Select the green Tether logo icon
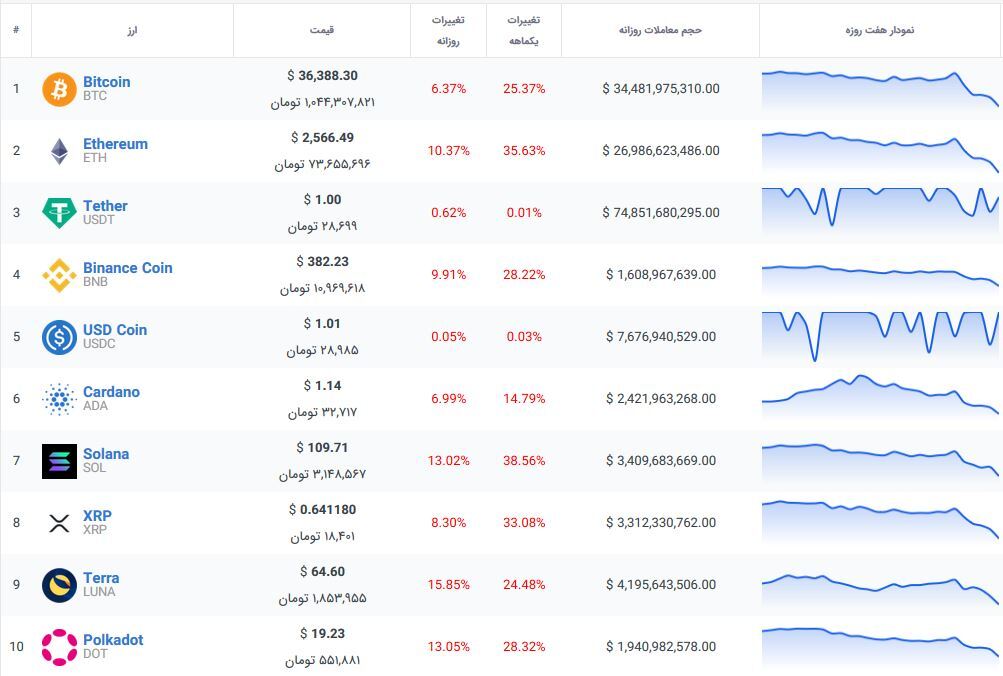Image resolution: width=1003 pixels, height=676 pixels. 59,213
